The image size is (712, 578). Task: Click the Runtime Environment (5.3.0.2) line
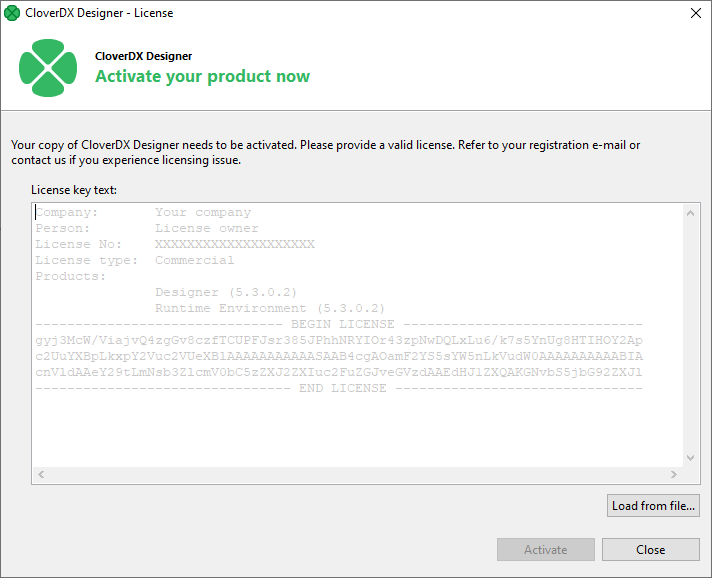coord(270,308)
